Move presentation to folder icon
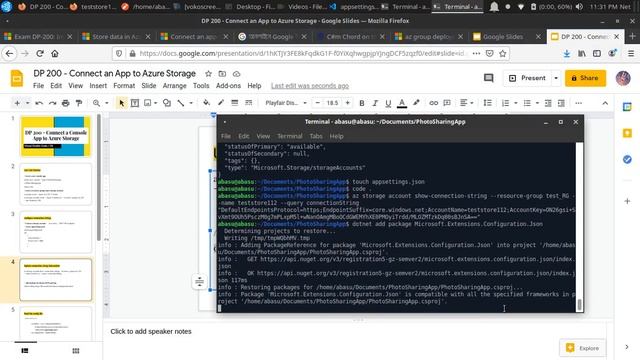 [x=222, y=74]
